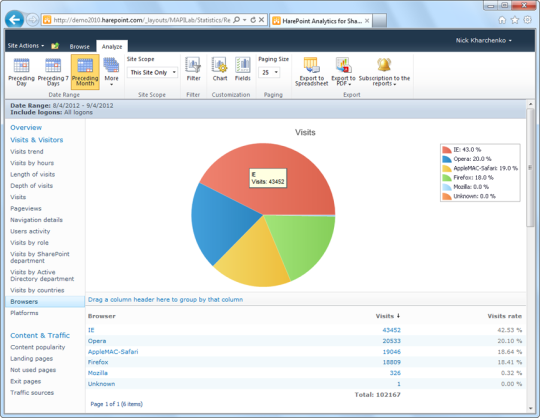540x418 pixels.
Task: Select the Preceding 7 Days date range
Action: coord(53,72)
